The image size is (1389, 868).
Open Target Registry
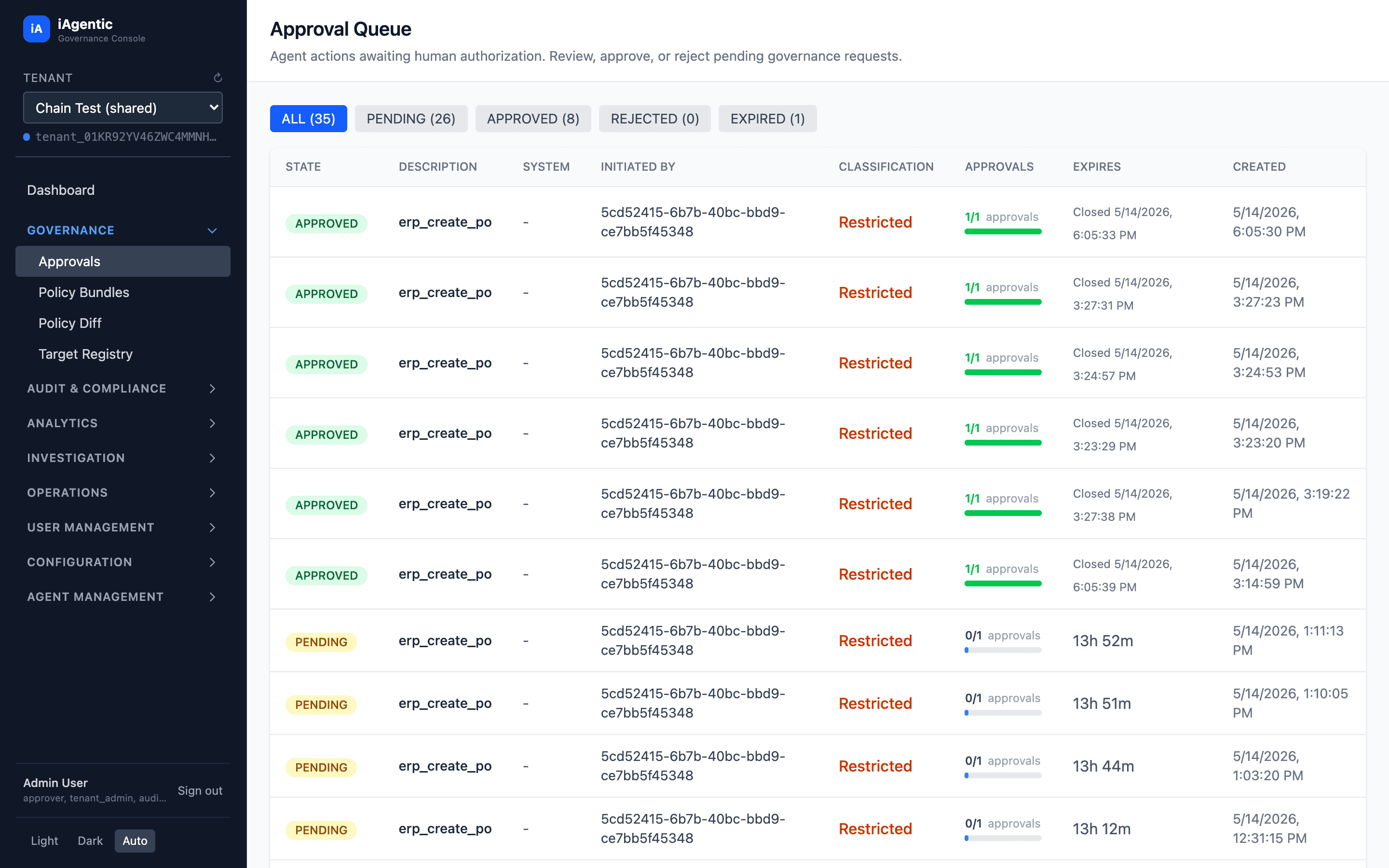coord(85,354)
